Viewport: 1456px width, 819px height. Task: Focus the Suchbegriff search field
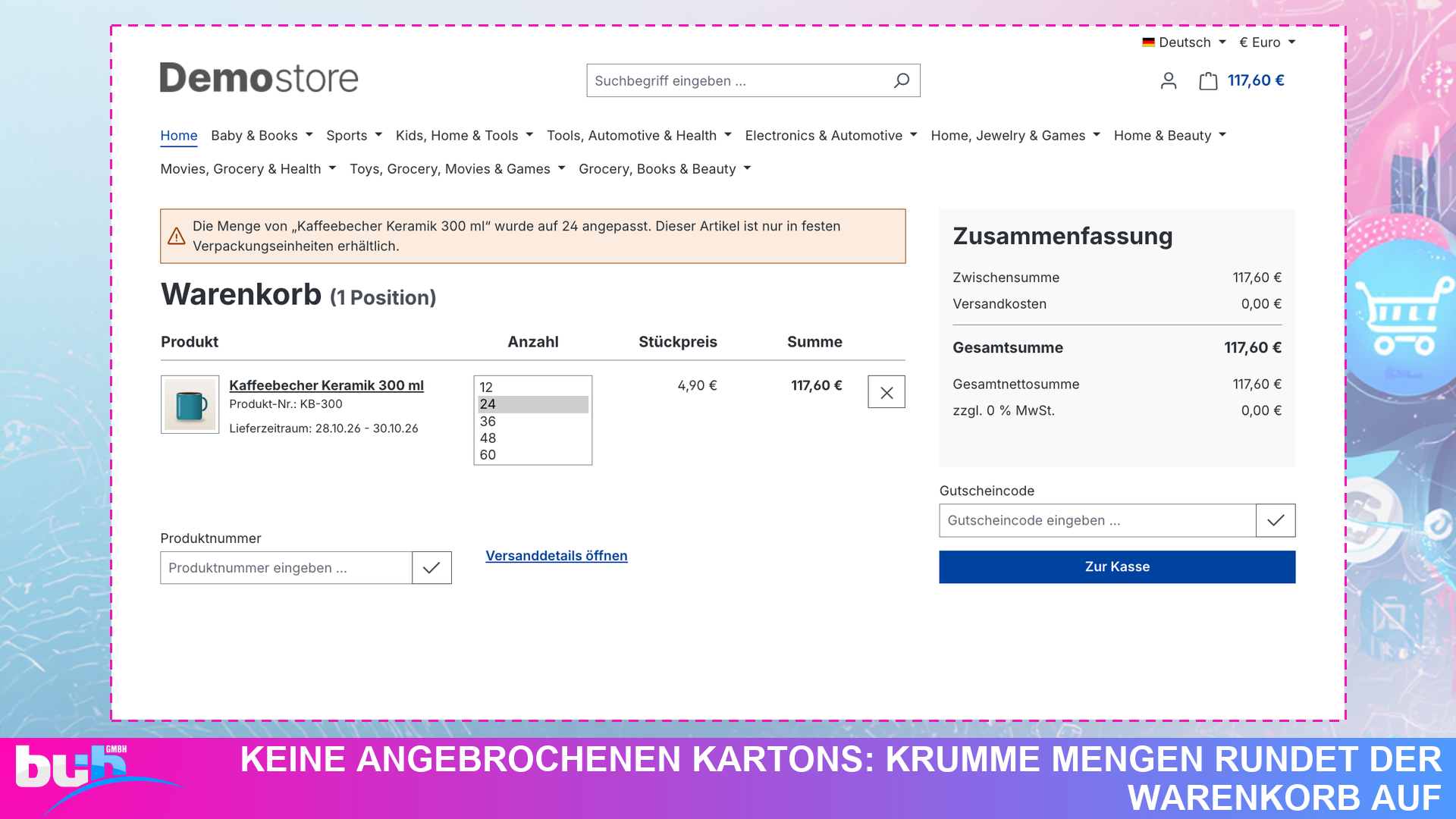(736, 80)
